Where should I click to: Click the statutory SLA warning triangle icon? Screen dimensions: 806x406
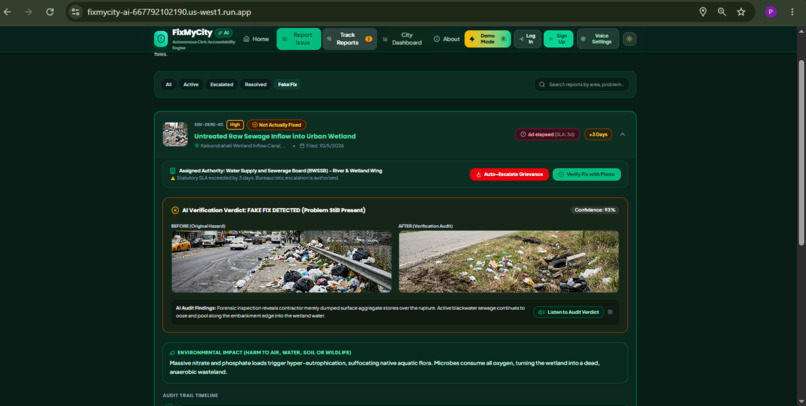[x=173, y=178]
